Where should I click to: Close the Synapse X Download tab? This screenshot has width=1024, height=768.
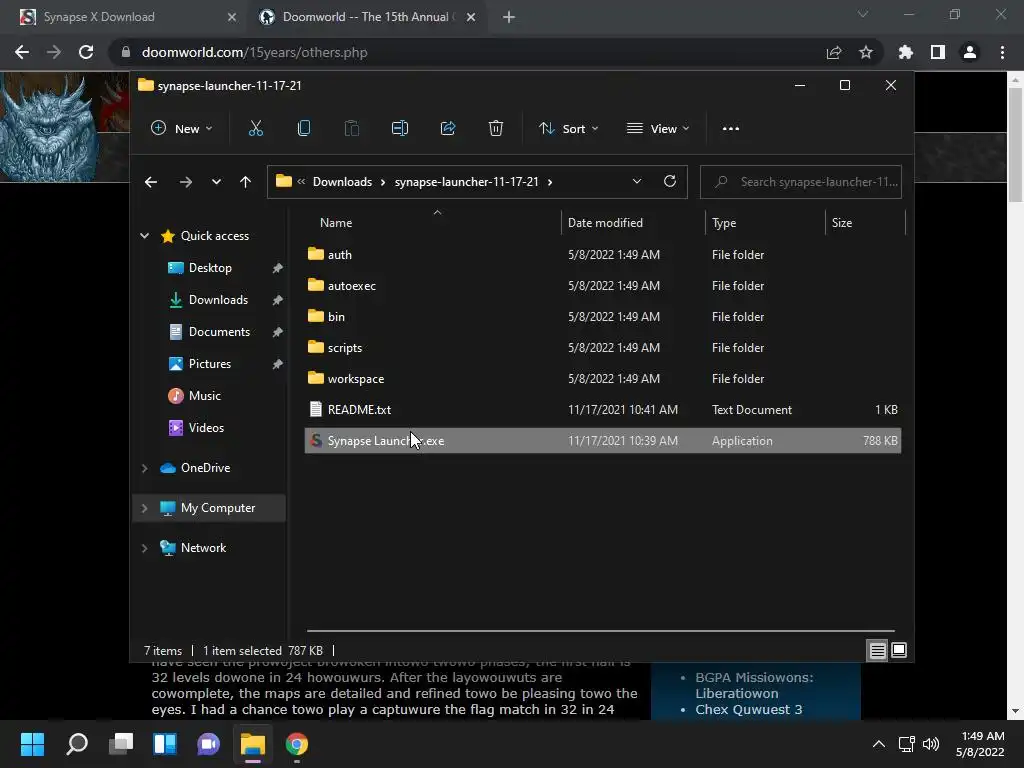[232, 17]
